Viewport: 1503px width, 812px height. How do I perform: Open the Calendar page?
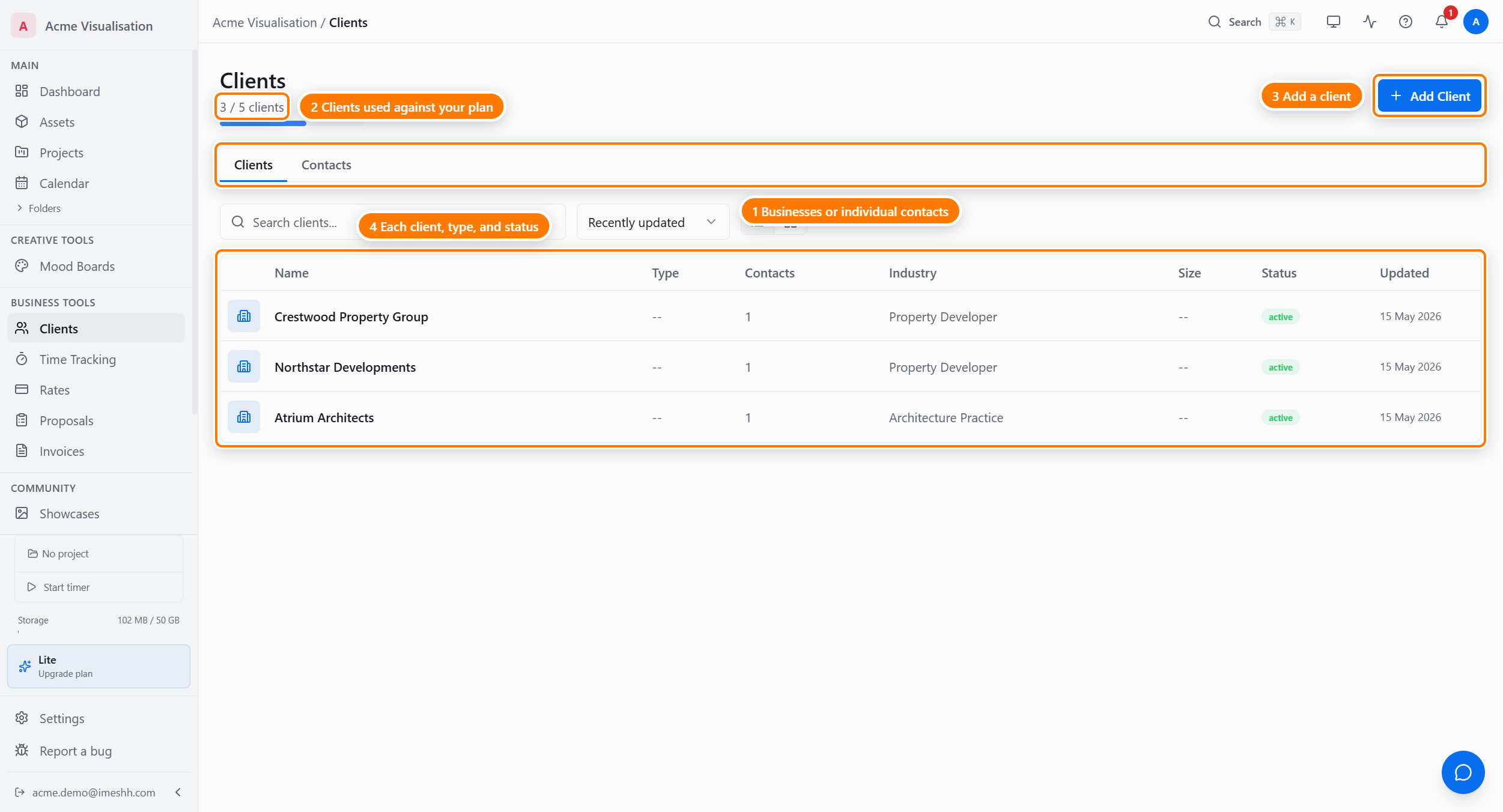coord(96,183)
